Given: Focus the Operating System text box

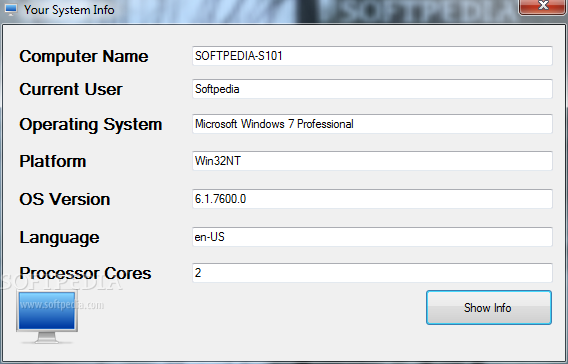Looking at the screenshot, I should 372,124.
